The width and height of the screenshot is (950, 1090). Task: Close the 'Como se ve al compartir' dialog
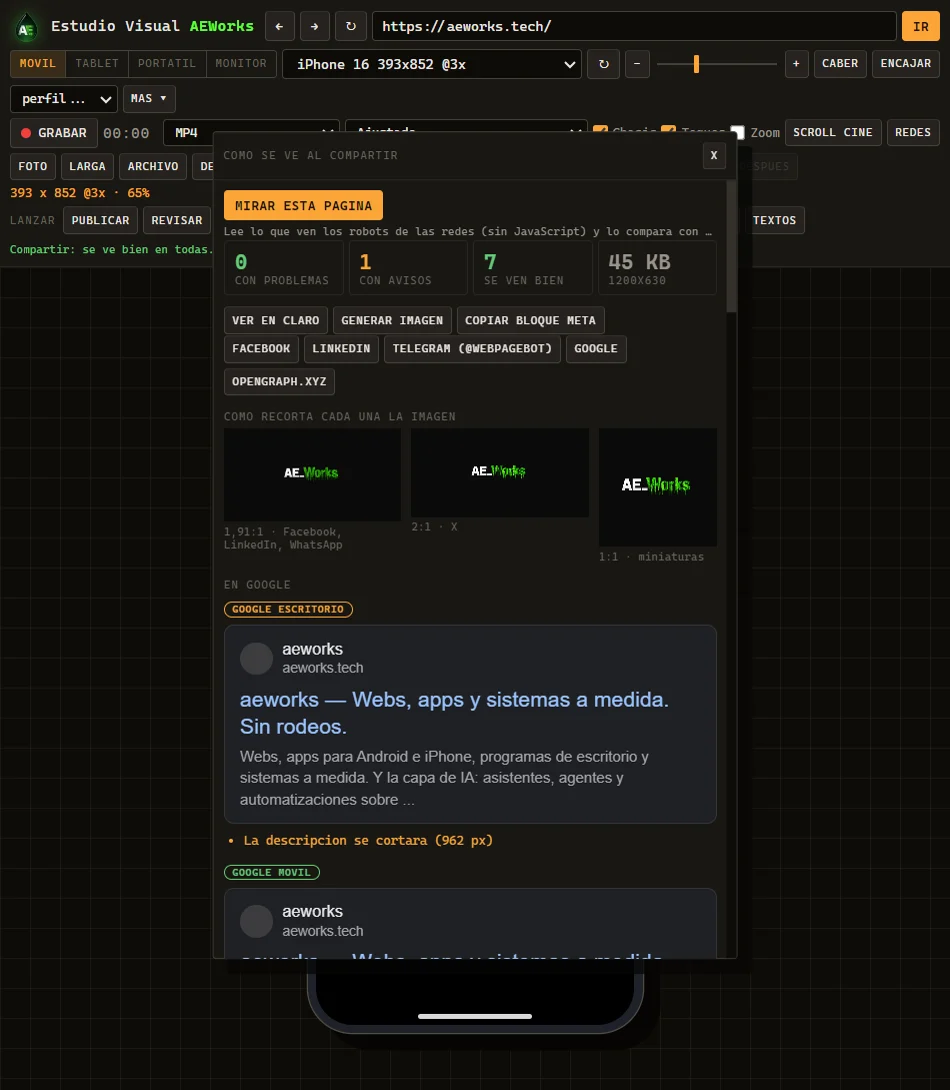[x=714, y=155]
